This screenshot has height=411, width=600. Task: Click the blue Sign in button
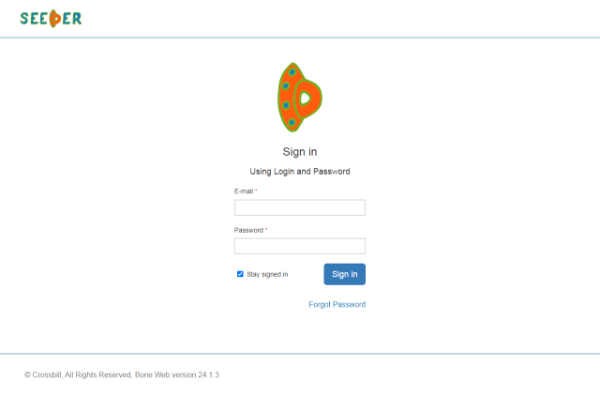pyautogui.click(x=345, y=274)
